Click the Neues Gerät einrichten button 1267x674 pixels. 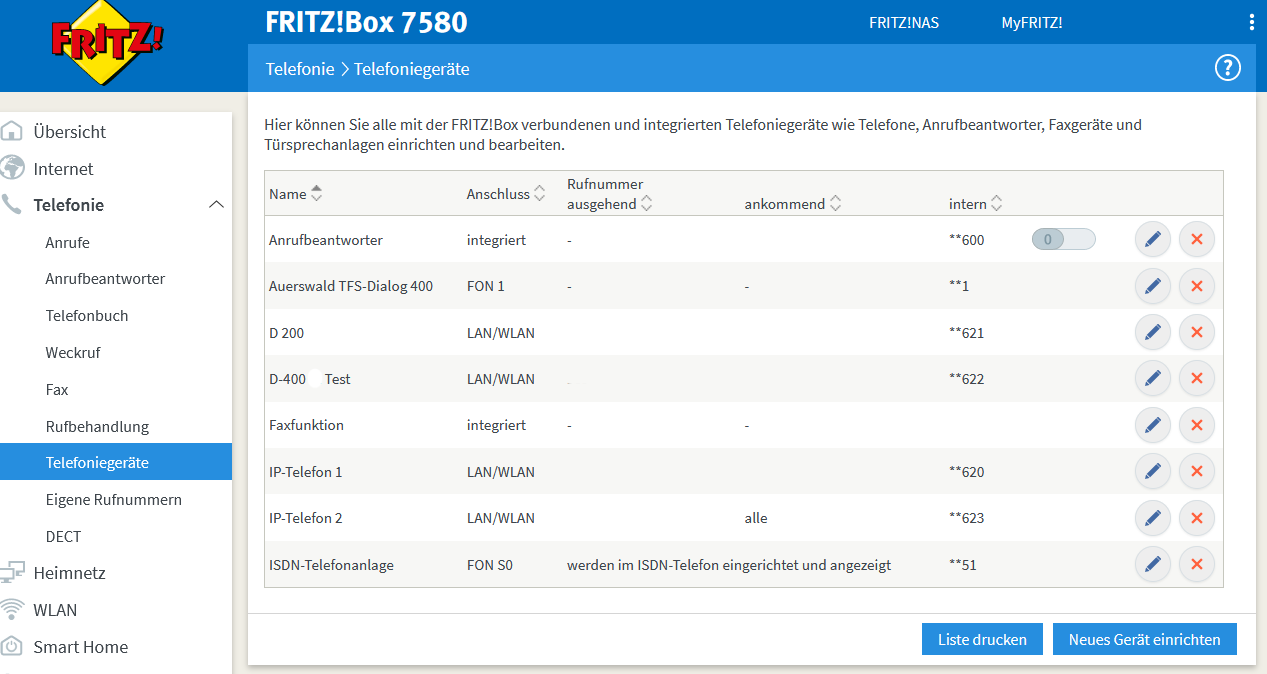coord(1144,639)
